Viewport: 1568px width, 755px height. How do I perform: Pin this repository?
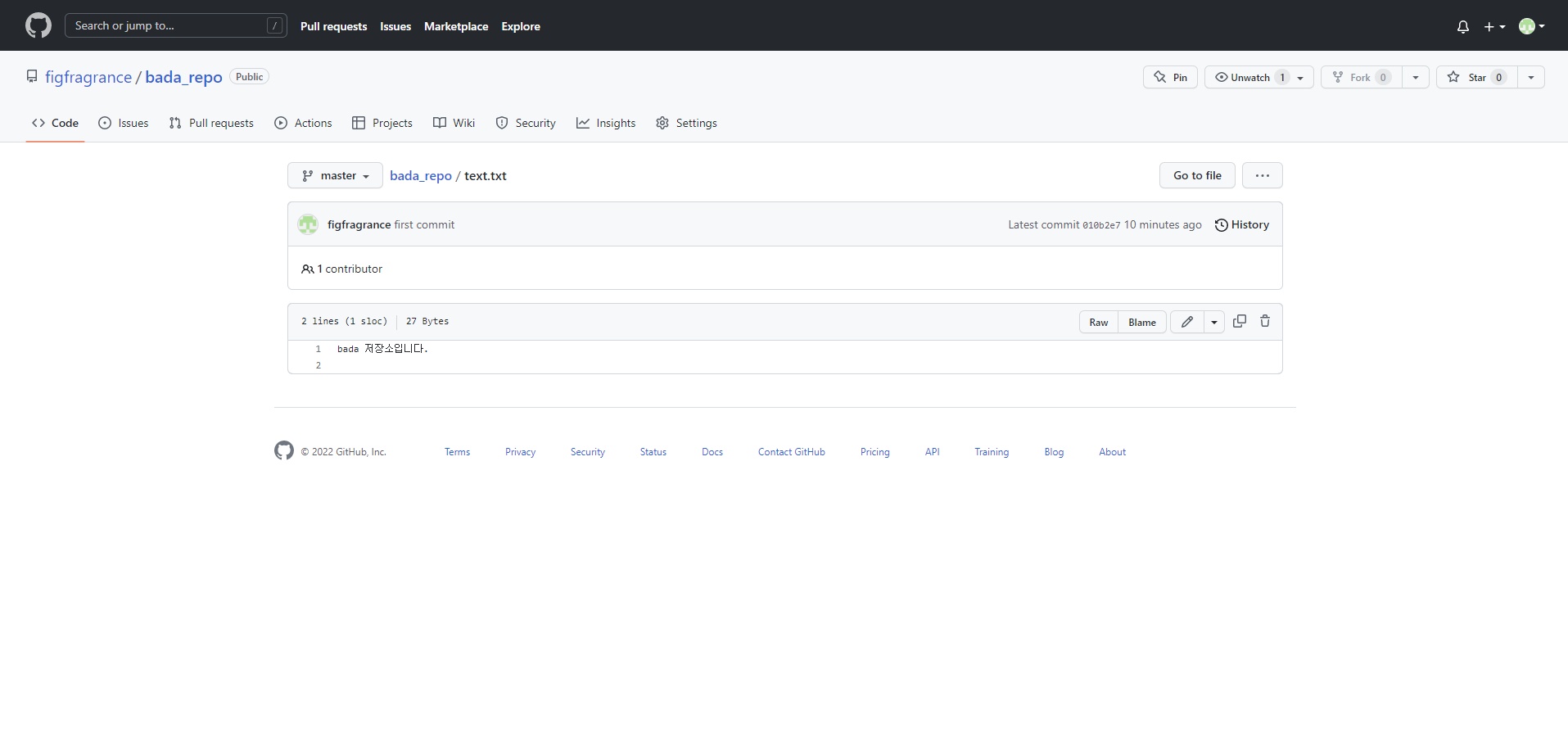(1170, 76)
